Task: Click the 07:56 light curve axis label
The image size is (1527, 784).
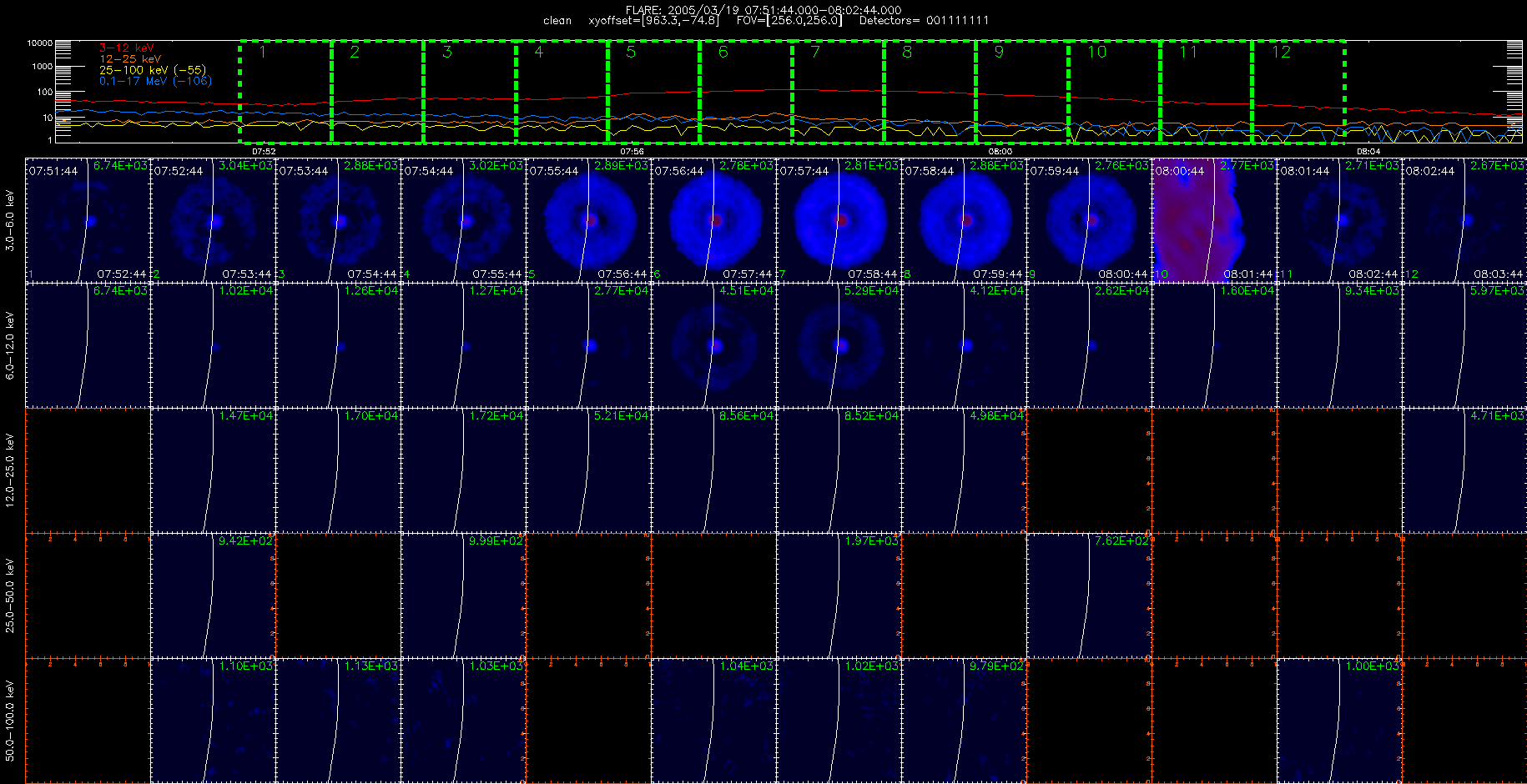Action: [x=632, y=151]
